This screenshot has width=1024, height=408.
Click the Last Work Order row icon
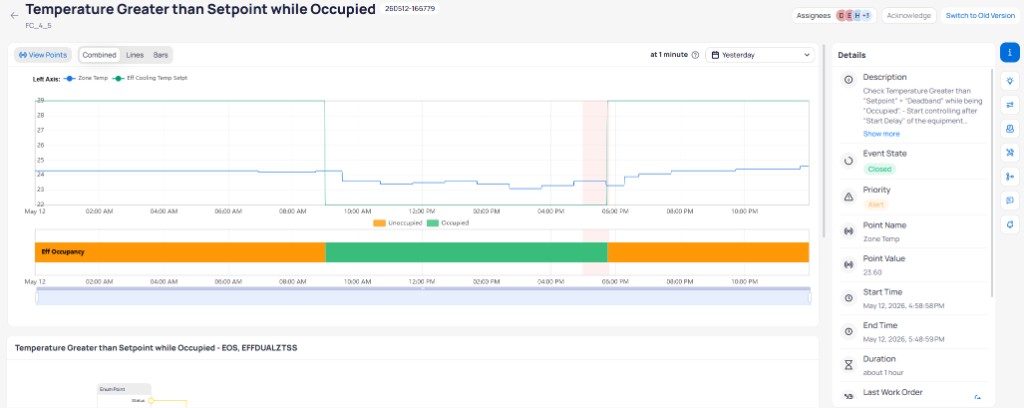coord(848,396)
